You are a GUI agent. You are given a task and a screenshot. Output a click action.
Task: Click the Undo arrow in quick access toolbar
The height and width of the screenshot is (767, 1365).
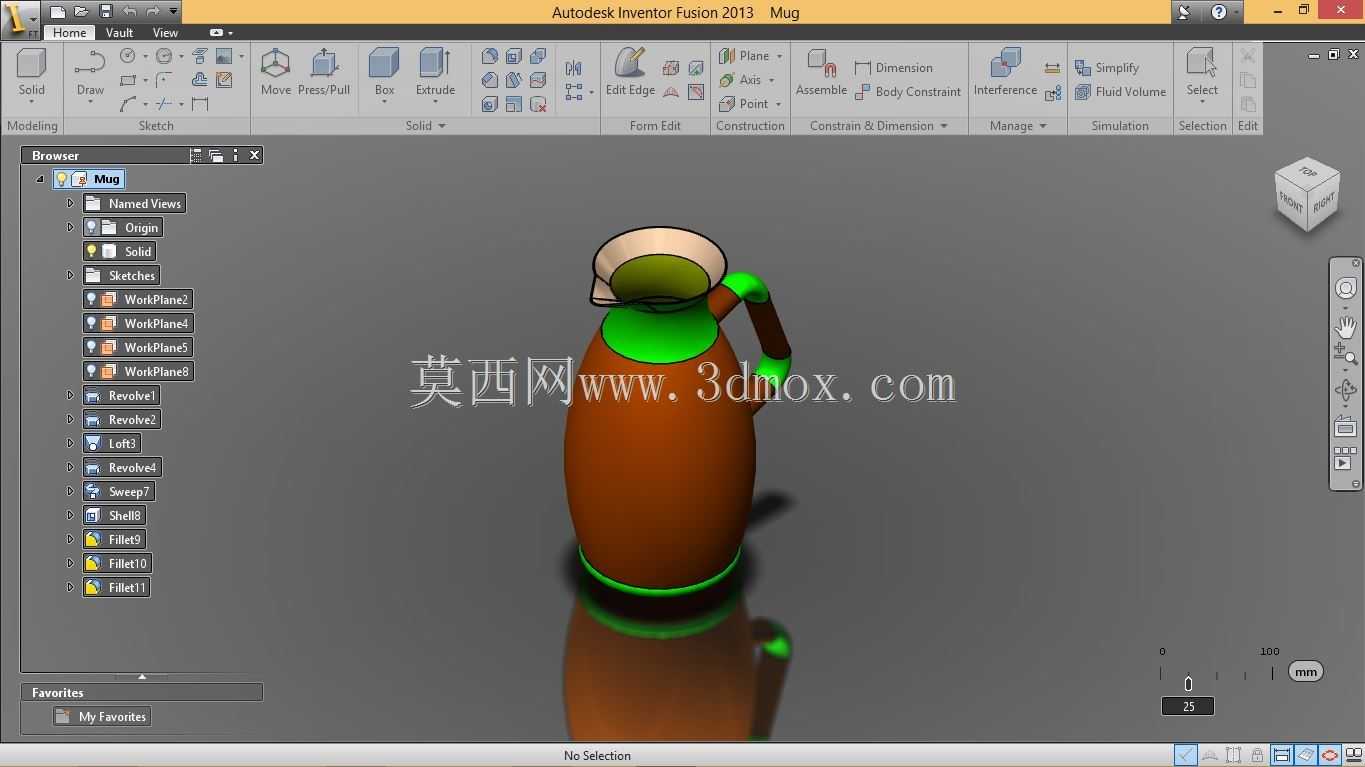coord(130,12)
